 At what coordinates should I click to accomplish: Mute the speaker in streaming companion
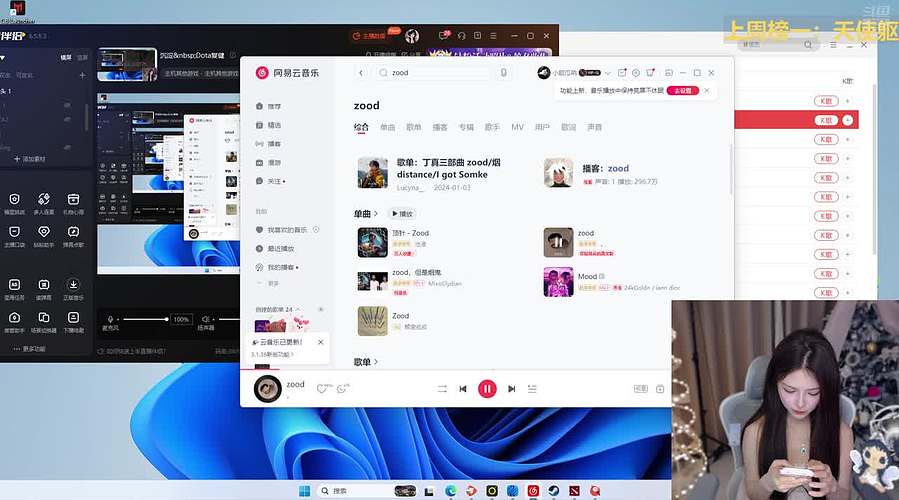pyautogui.click(x=205, y=319)
